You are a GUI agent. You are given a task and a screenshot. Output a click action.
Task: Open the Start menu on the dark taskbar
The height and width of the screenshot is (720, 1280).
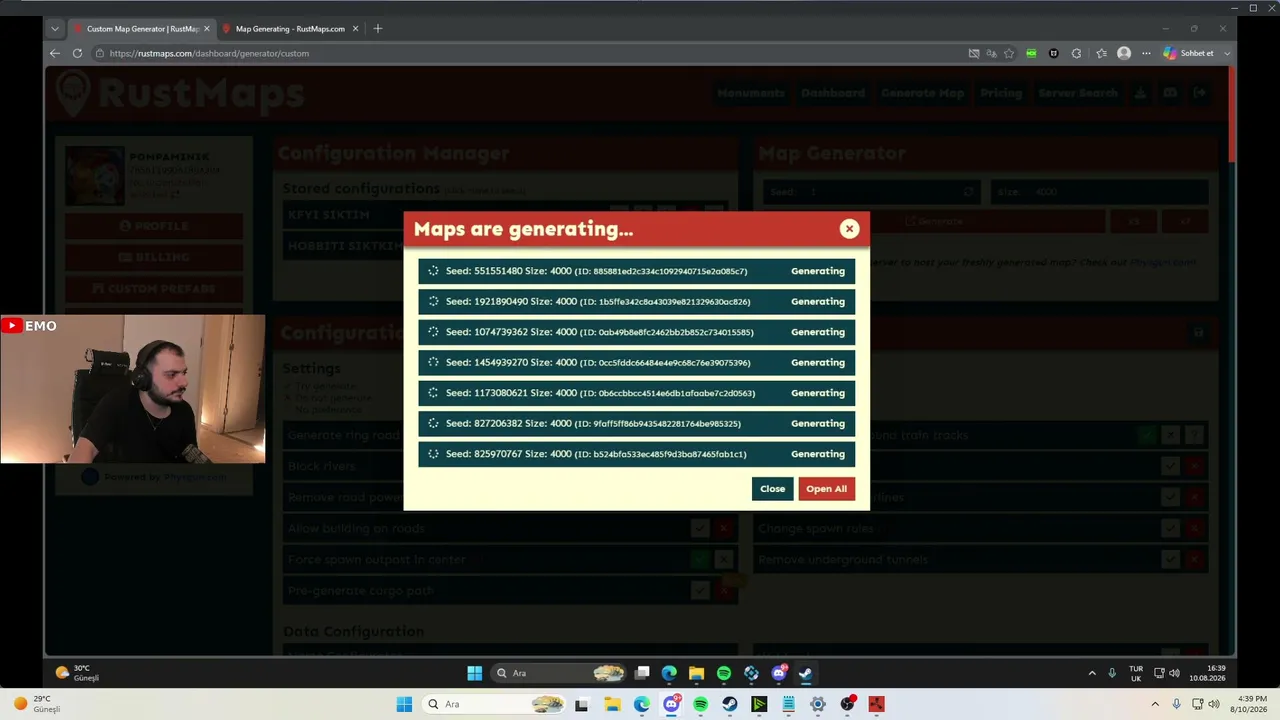point(474,673)
